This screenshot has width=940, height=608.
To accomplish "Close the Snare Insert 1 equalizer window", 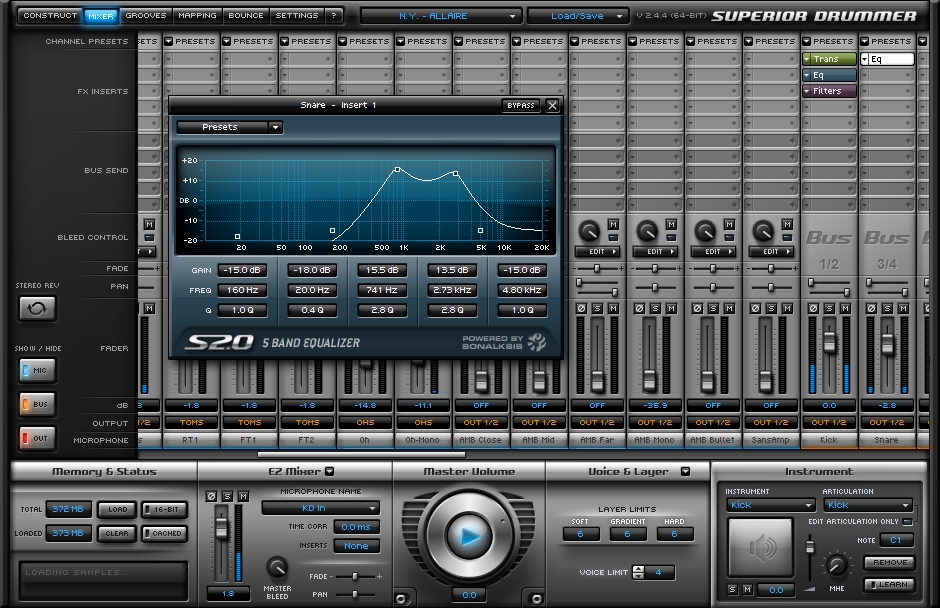I will [x=553, y=106].
